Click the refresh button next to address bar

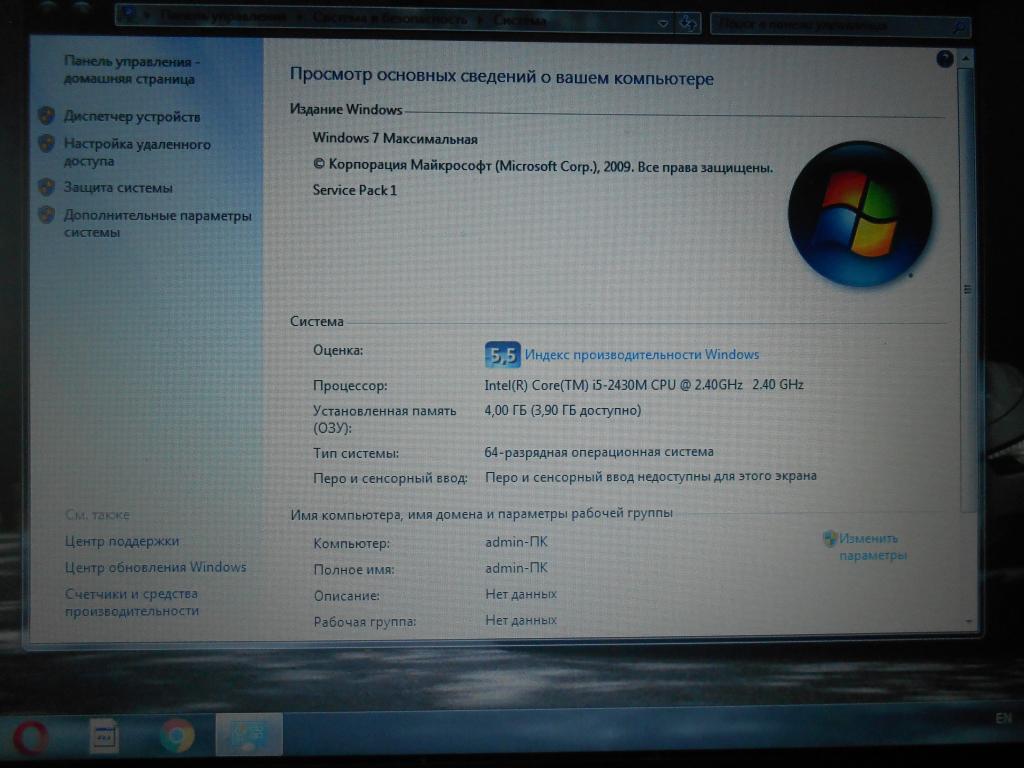(688, 24)
